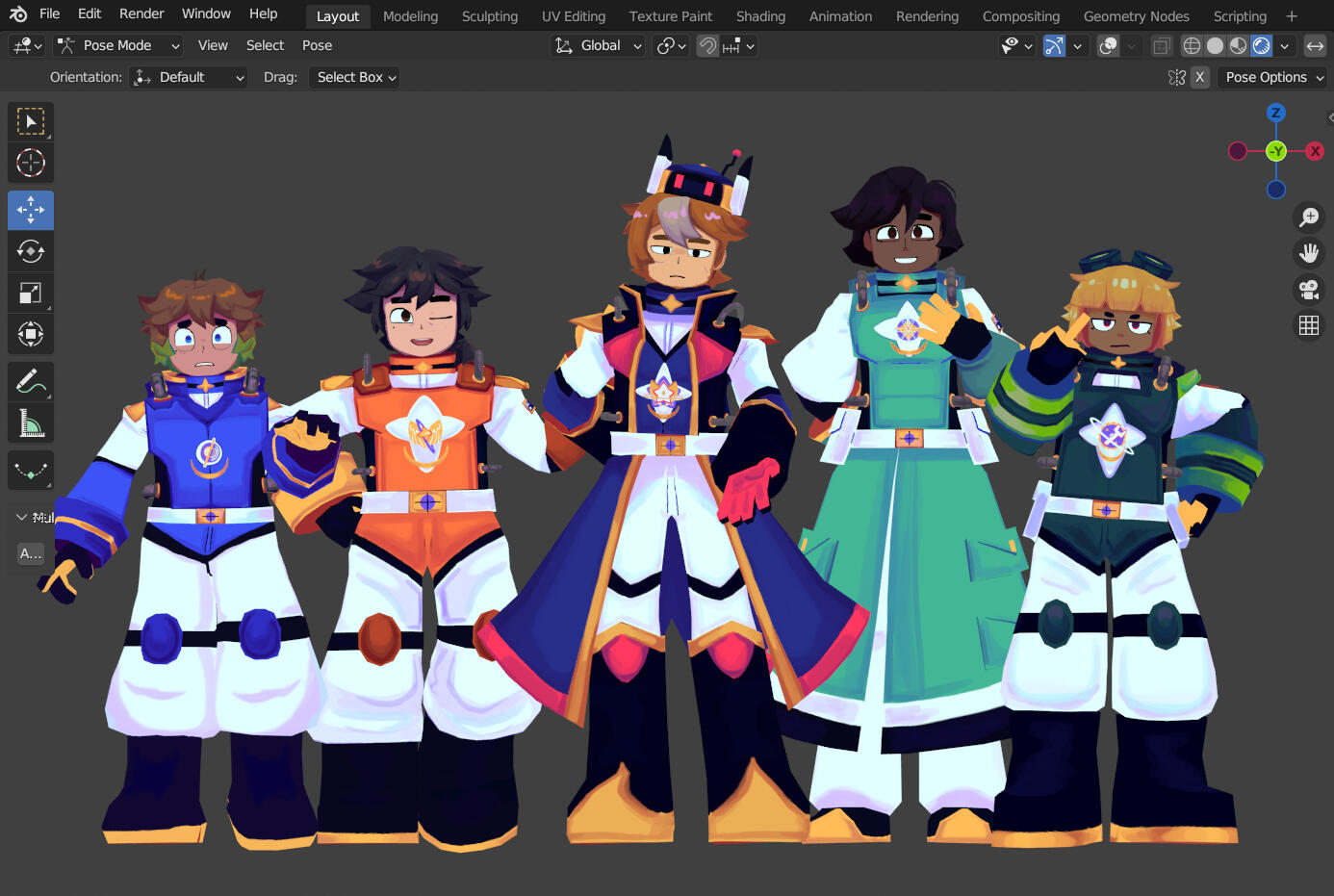Select the Cursor tool in toolbar
1334x896 pixels.
tap(31, 164)
